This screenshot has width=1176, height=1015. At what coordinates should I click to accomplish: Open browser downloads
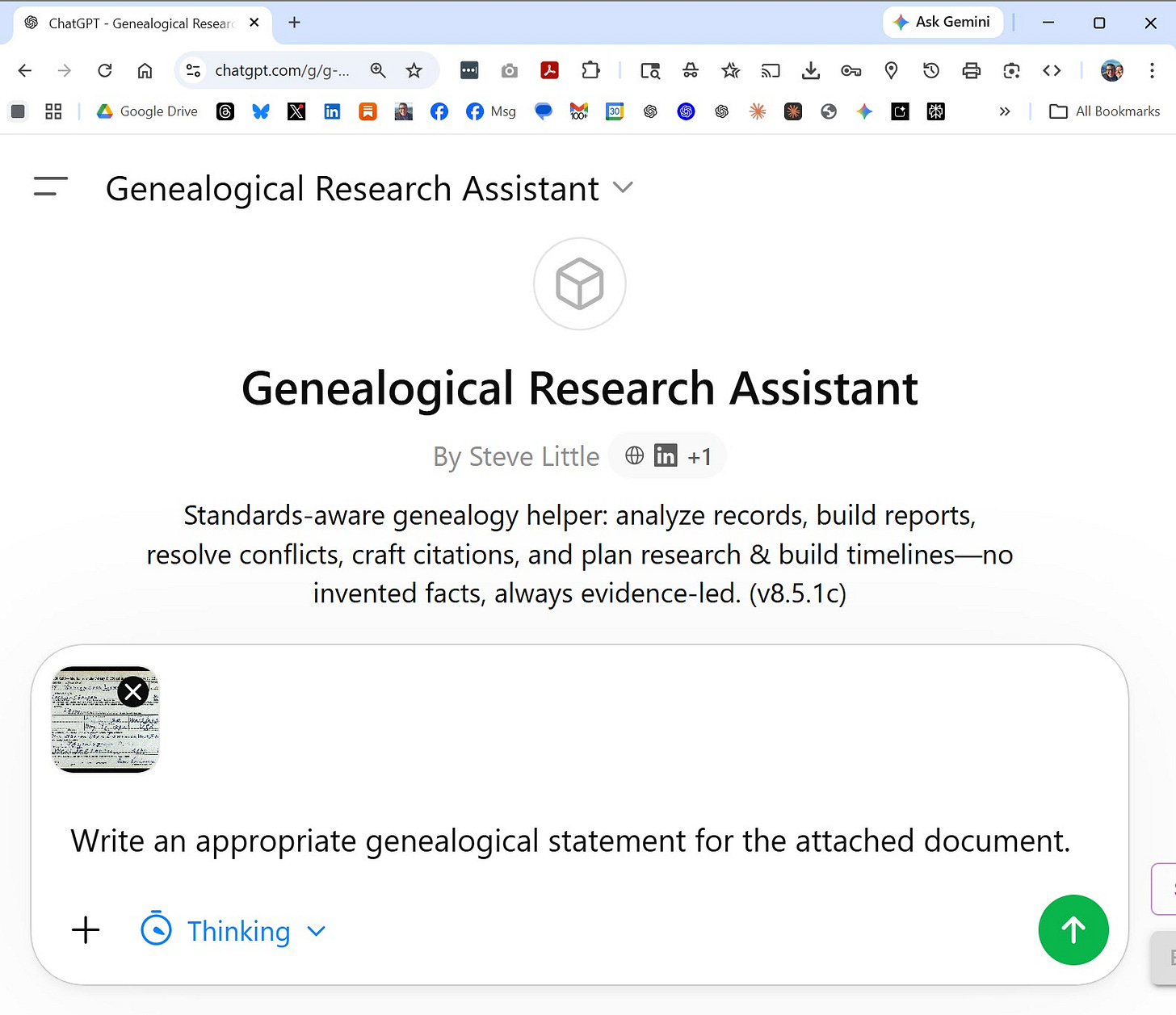pyautogui.click(x=811, y=70)
